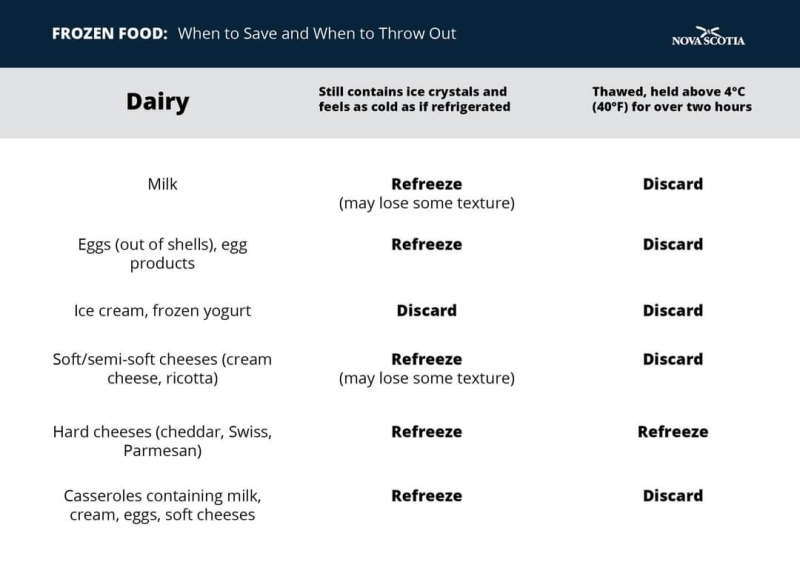
Task: Click thawed Refreeze for hard cheeses
Action: click(x=672, y=431)
